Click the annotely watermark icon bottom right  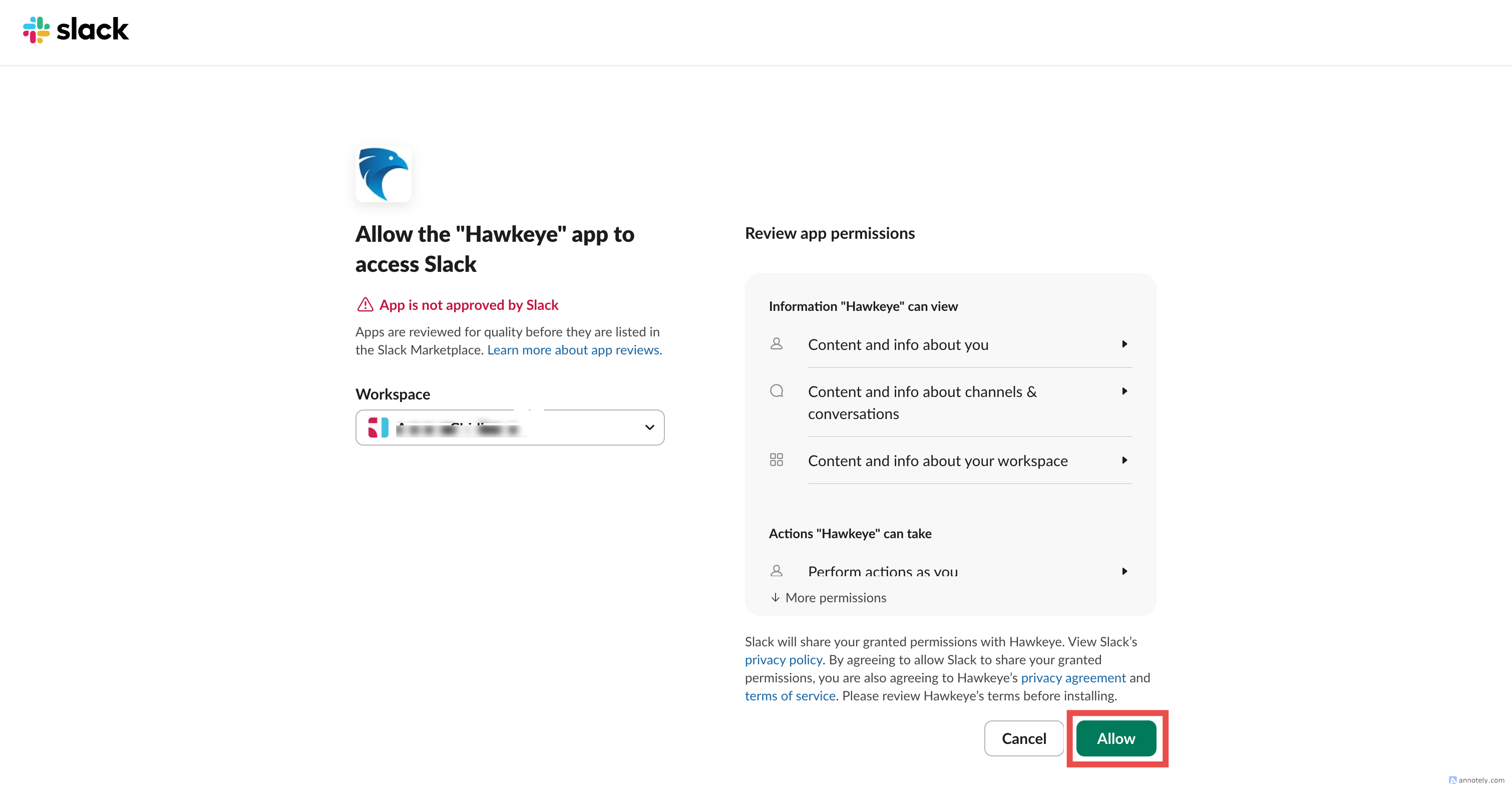point(1454,780)
